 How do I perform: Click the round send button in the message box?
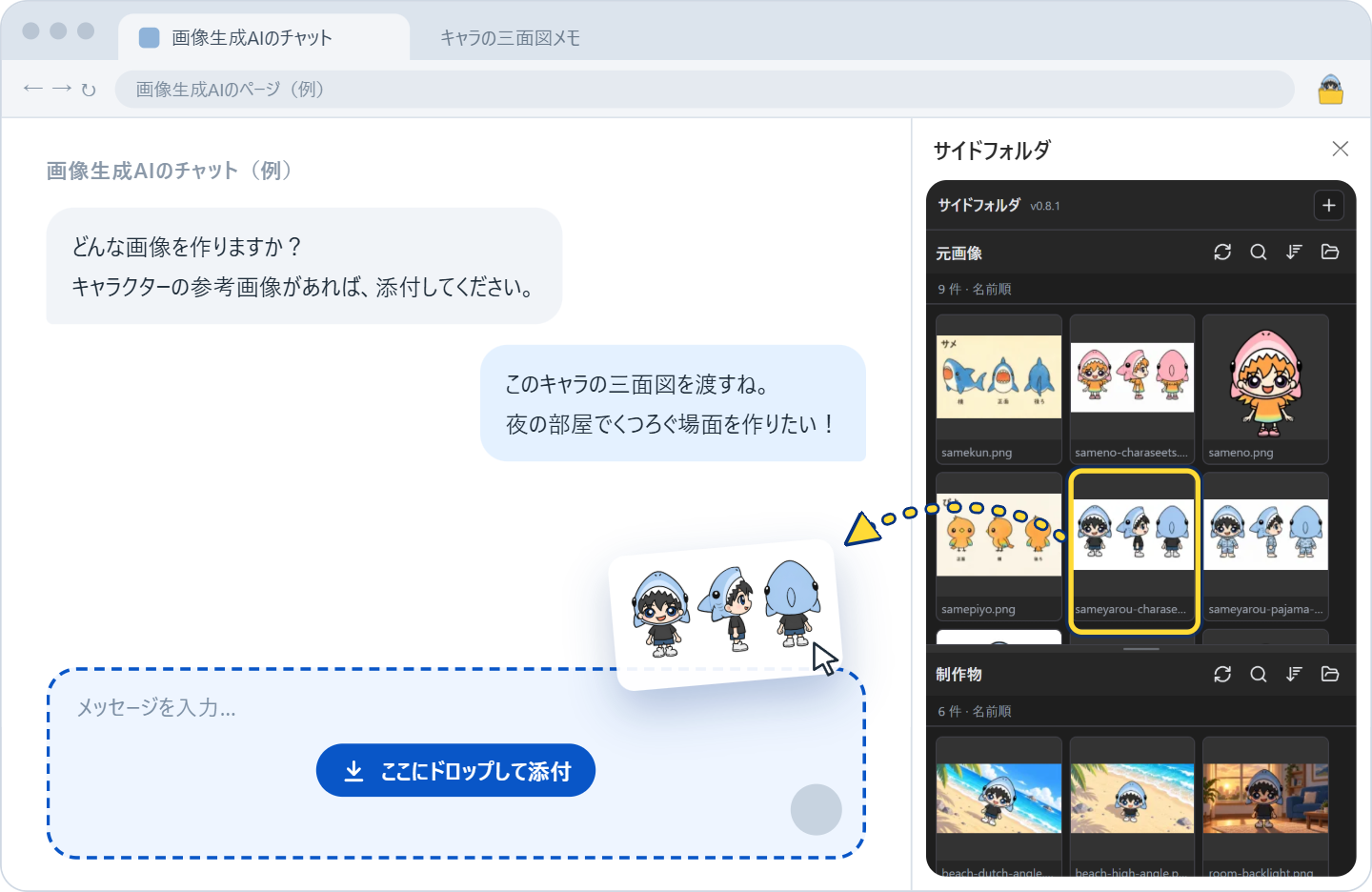(817, 809)
